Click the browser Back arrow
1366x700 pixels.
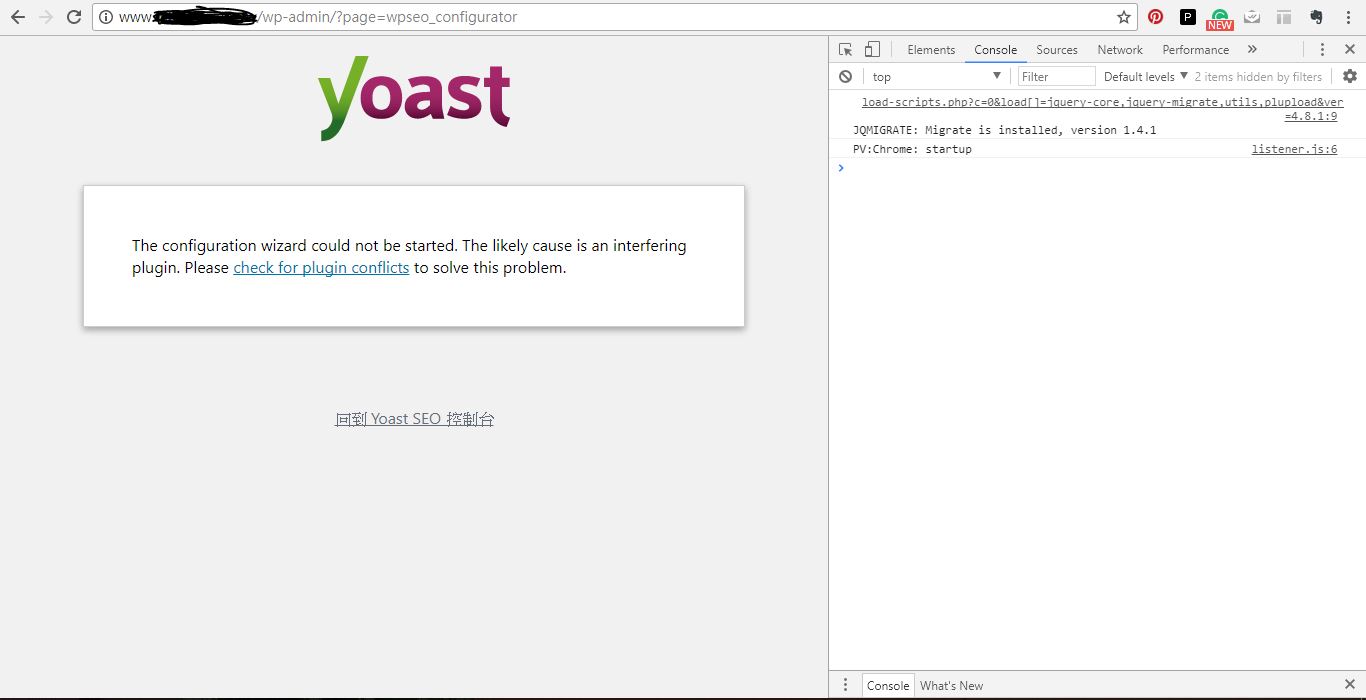17,17
